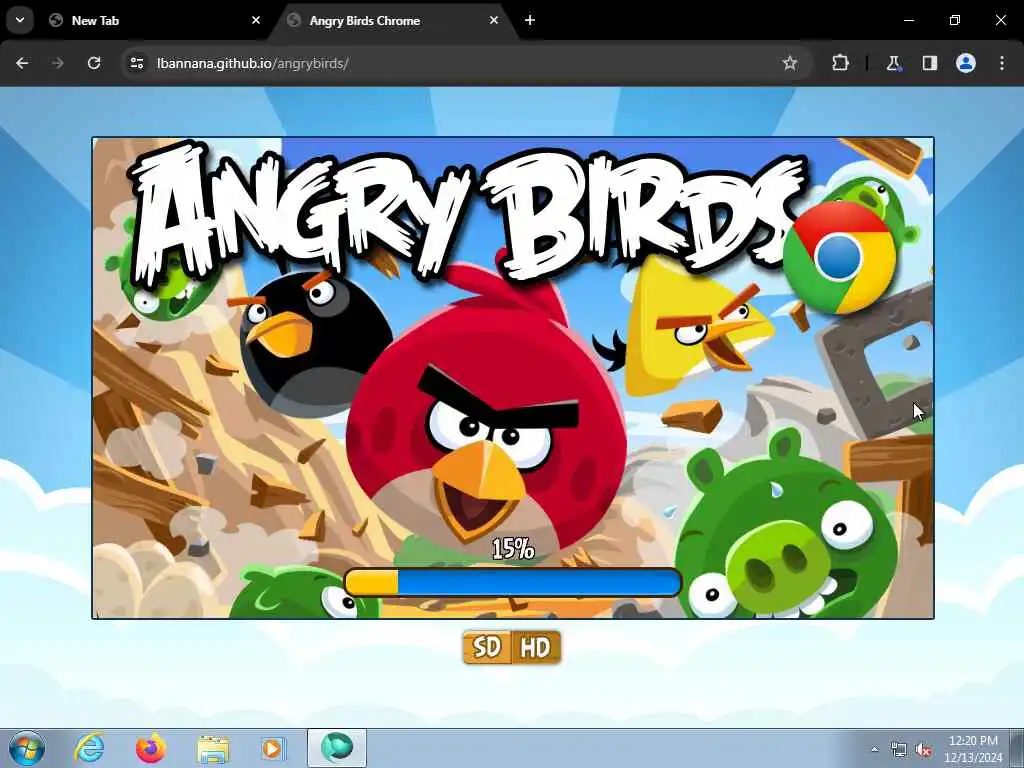Open Chrome Labs flask icon
The height and width of the screenshot is (768, 1024).
[893, 63]
